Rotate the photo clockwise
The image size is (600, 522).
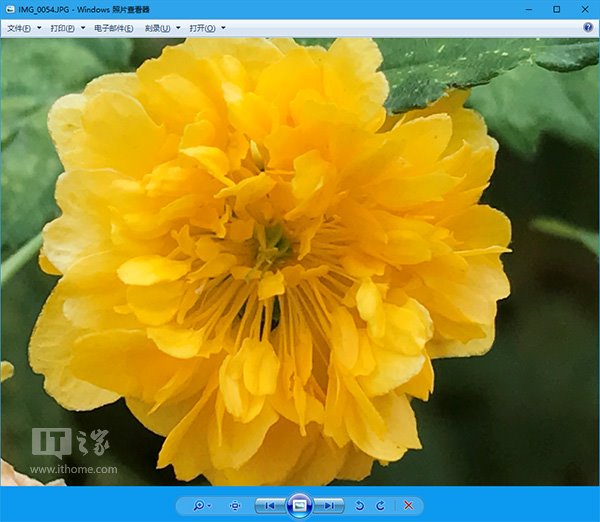coord(380,506)
